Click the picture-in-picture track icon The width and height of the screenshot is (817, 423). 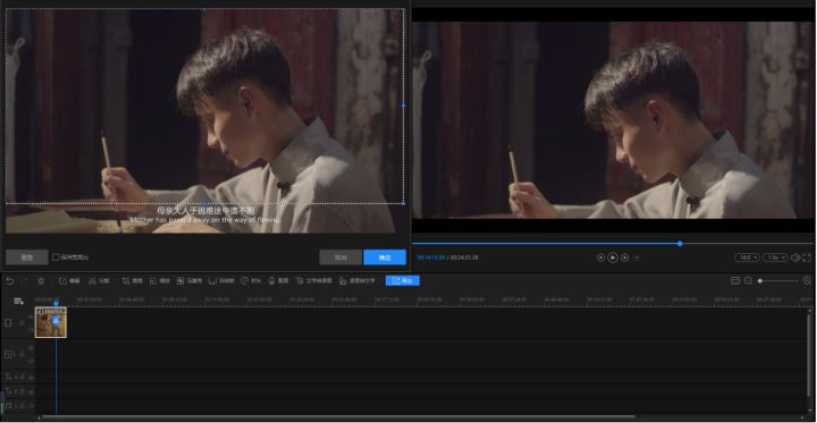8,355
